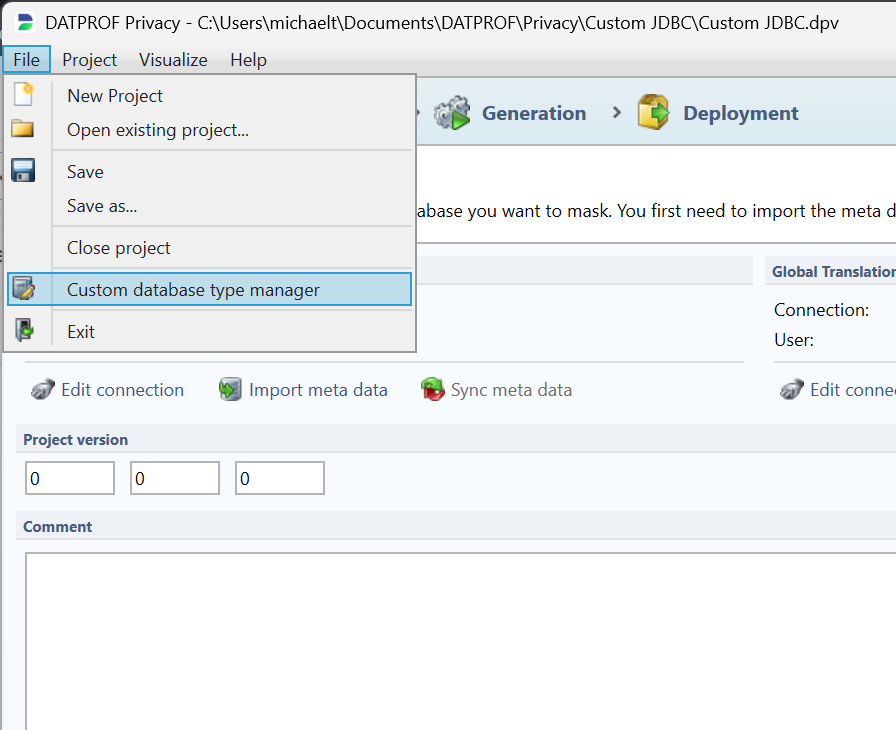Focus the first Project version field
The image size is (896, 730).
tap(70, 478)
